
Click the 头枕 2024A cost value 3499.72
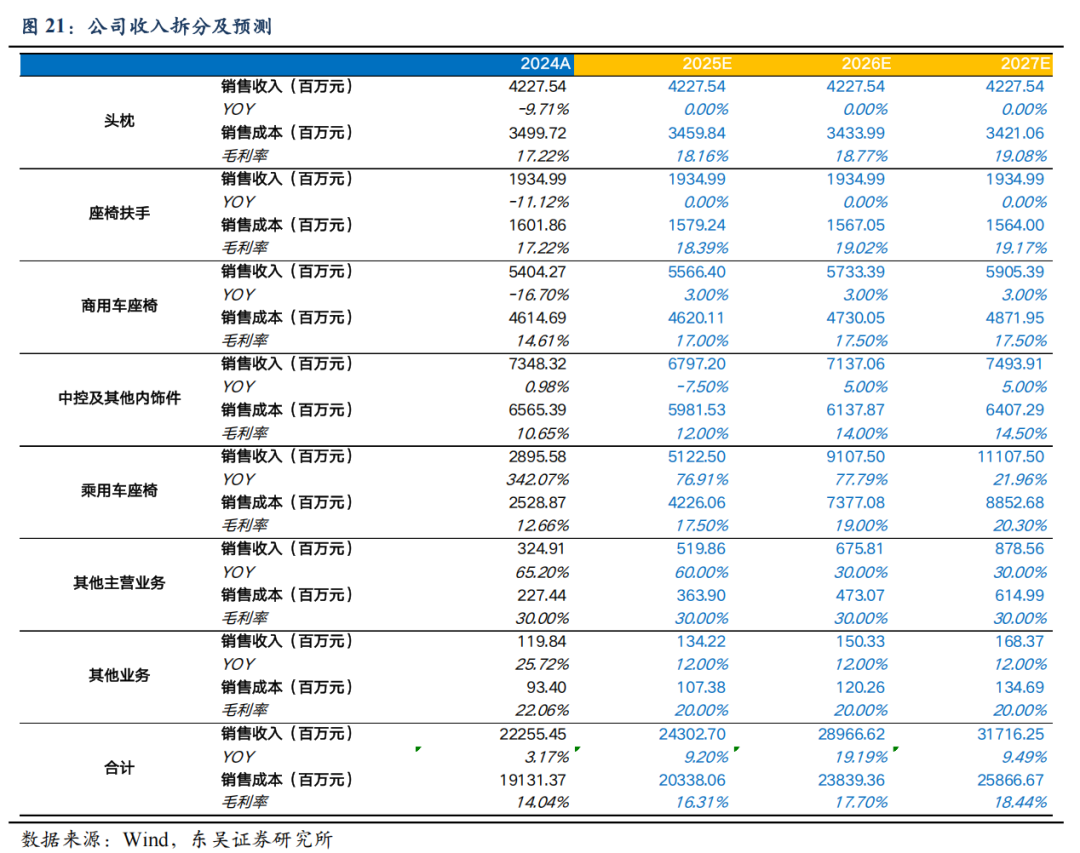coord(537,133)
